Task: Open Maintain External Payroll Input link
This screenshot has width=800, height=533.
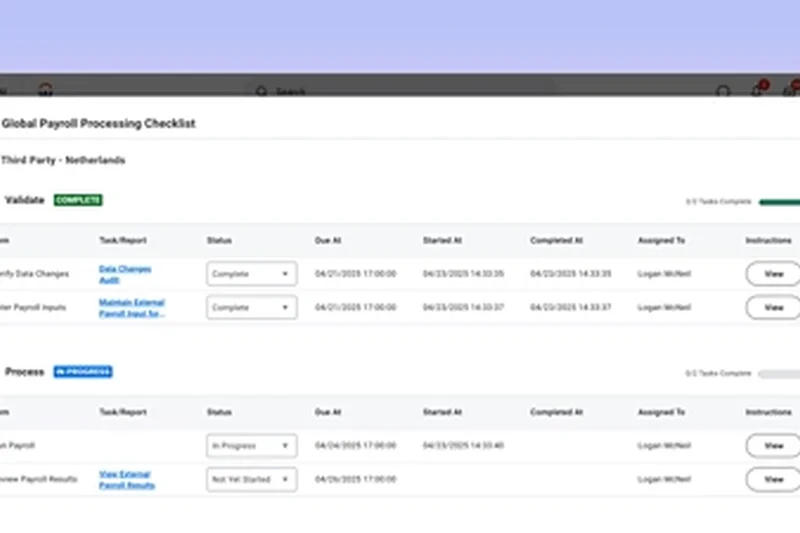Action: click(132, 308)
